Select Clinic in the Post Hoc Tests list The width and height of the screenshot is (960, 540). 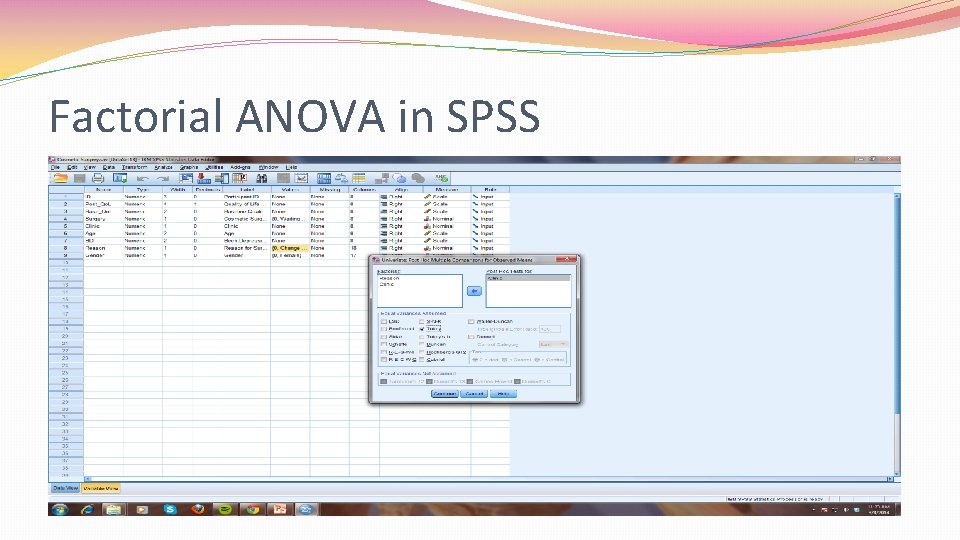pyautogui.click(x=528, y=278)
